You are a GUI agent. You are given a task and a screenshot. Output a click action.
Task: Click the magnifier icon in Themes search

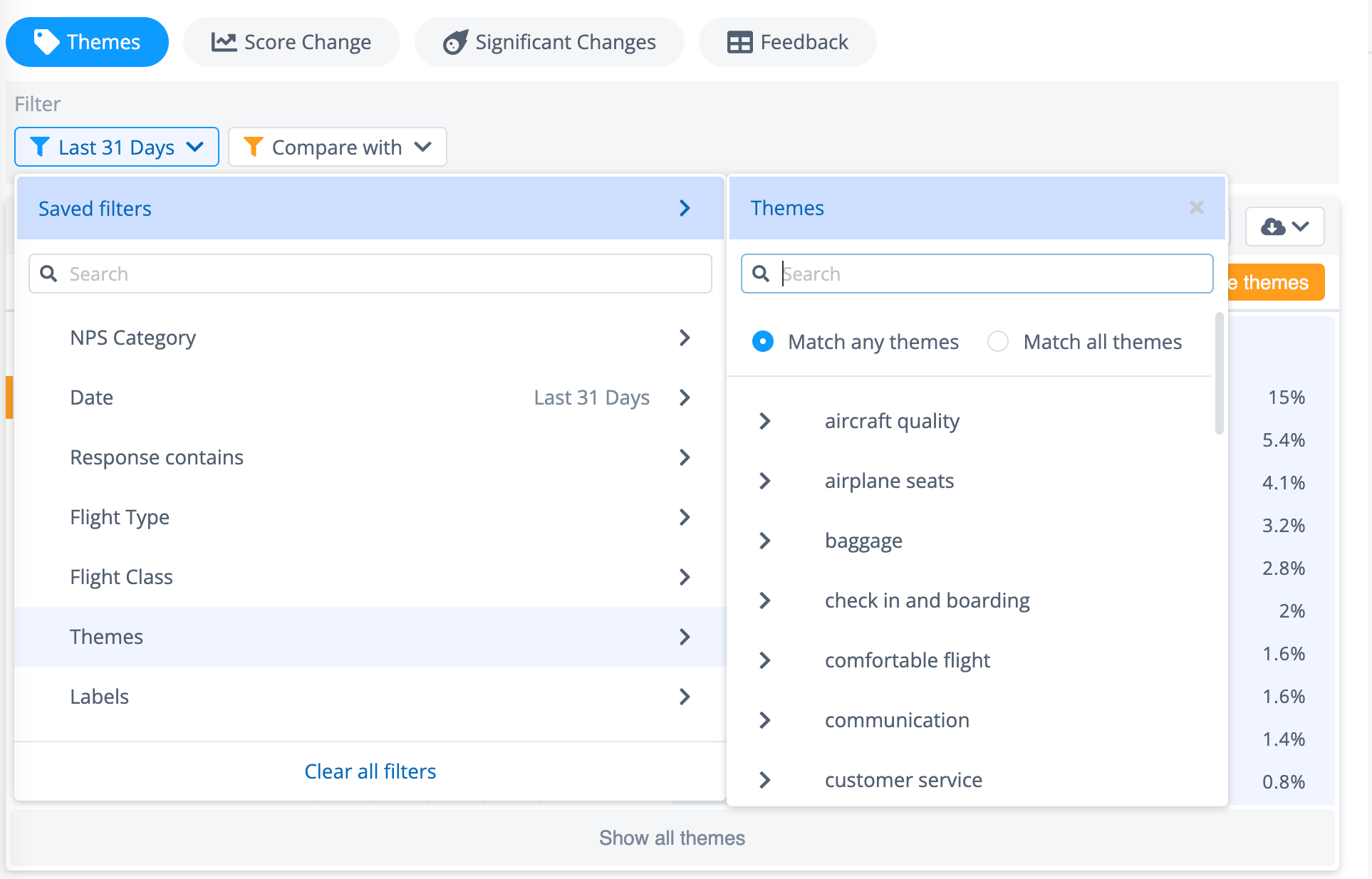pyautogui.click(x=761, y=274)
